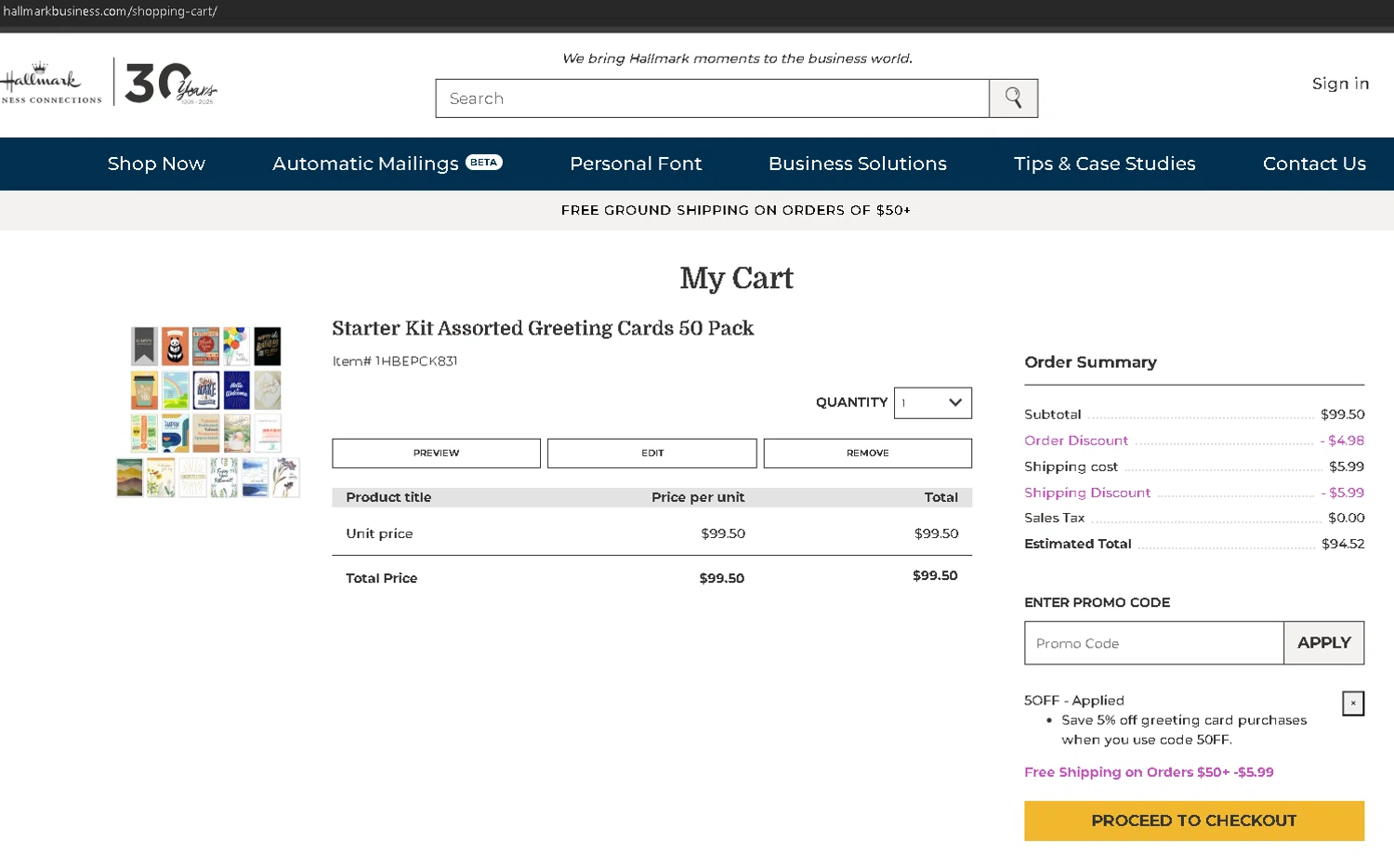Click the Sales Tax $0.00 value
Viewport: 1394px width, 868px height.
[x=1347, y=518]
